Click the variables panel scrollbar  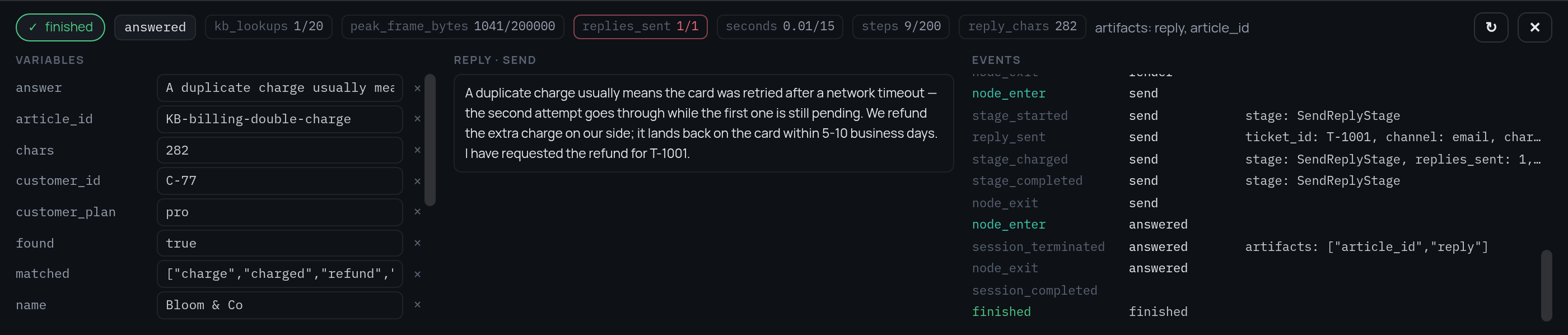pos(430,140)
